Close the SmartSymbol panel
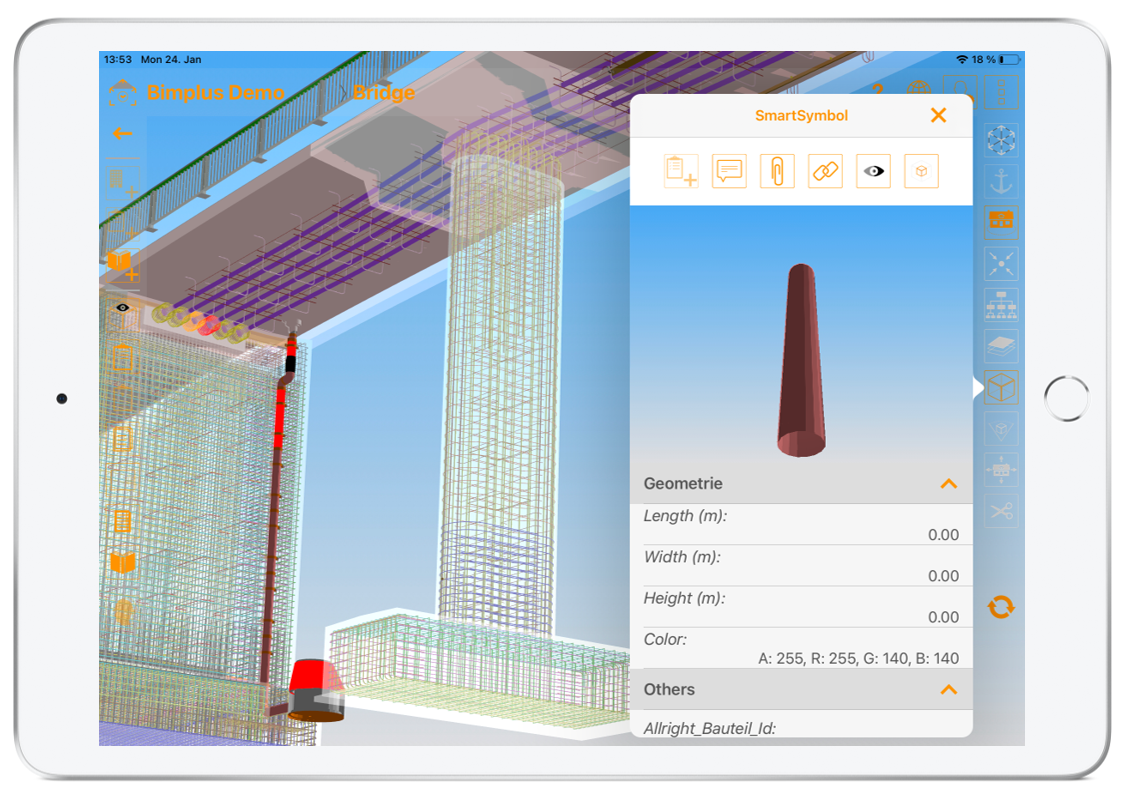This screenshot has height=799, width=1125. 938,116
